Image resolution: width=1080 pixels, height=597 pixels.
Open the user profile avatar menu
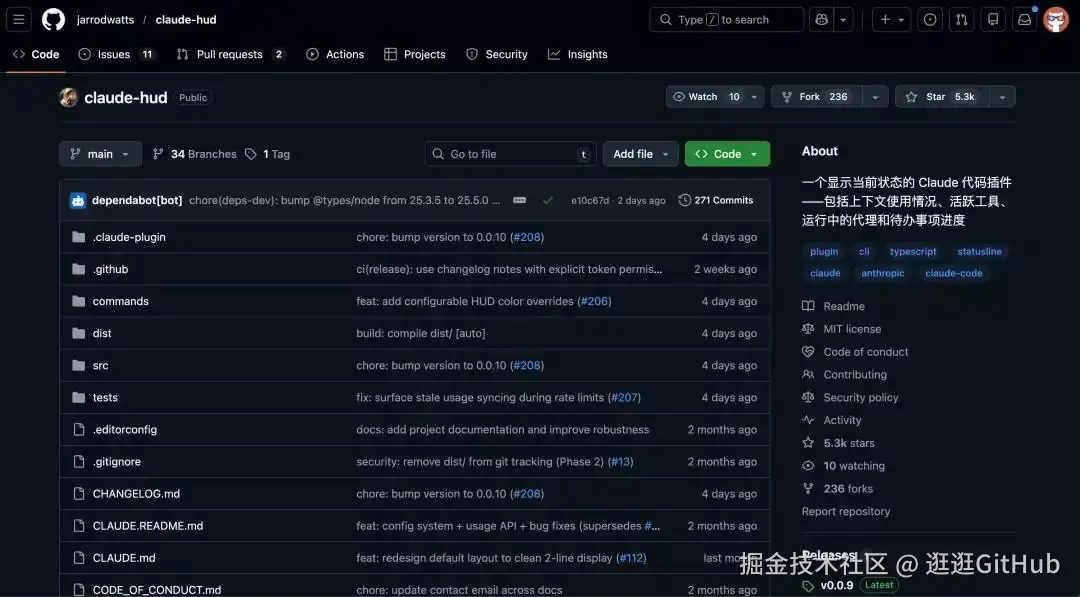point(1056,19)
